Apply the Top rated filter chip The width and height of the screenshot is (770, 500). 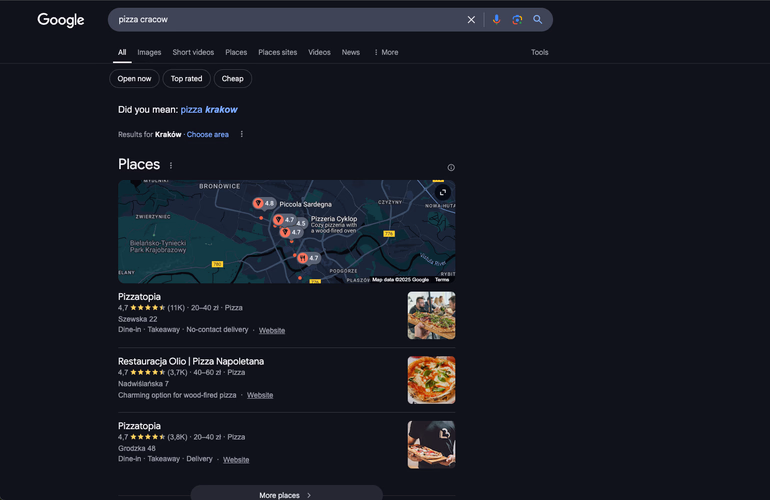pos(187,79)
